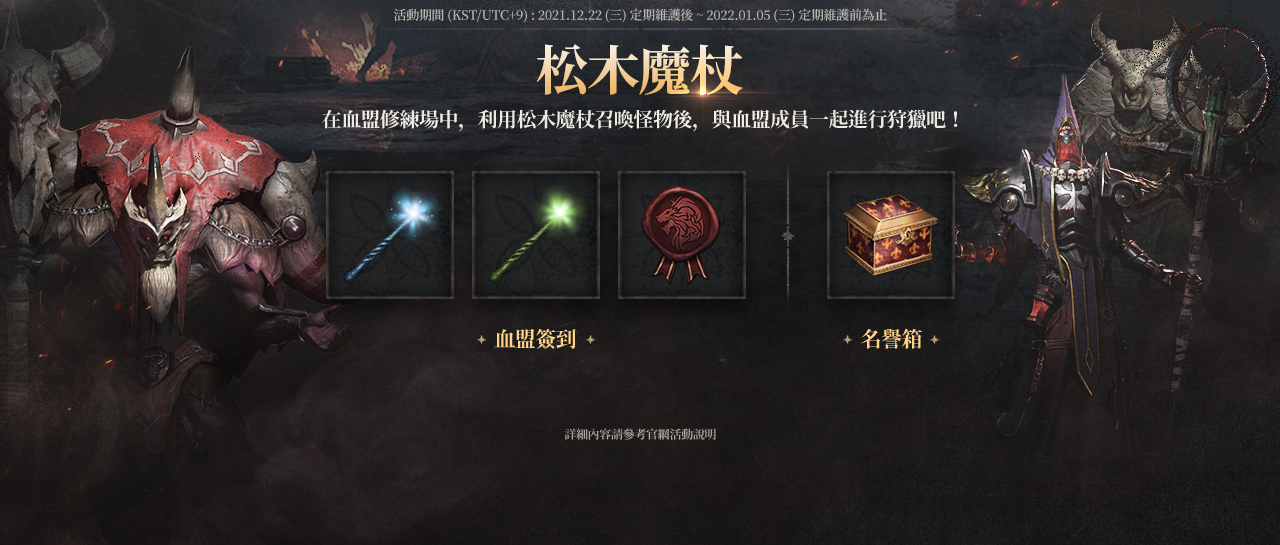Click star ornament right of 血盟簽到
Viewport: 1280px width, 545px height.
coord(591,340)
